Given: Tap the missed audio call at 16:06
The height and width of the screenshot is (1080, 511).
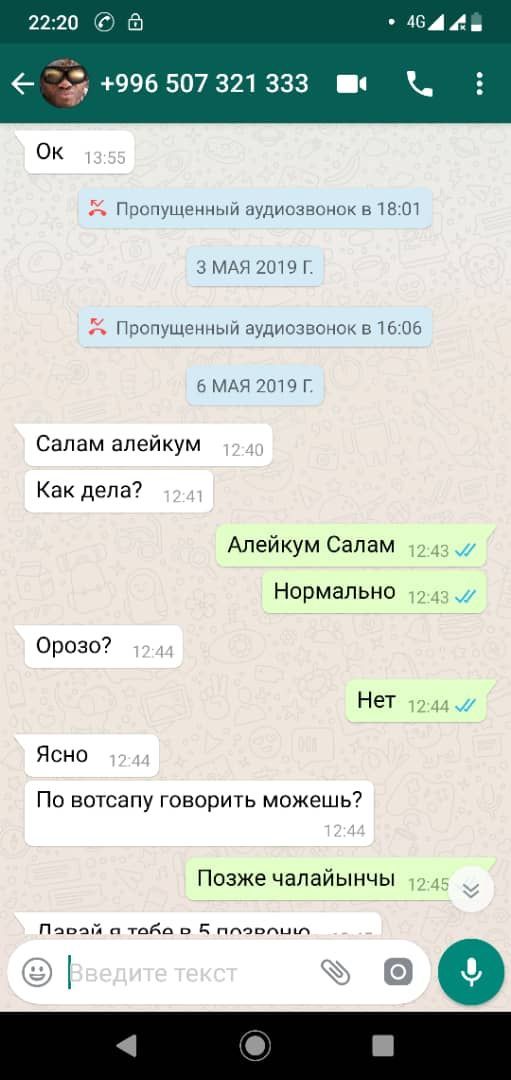Looking at the screenshot, I should [x=255, y=327].
